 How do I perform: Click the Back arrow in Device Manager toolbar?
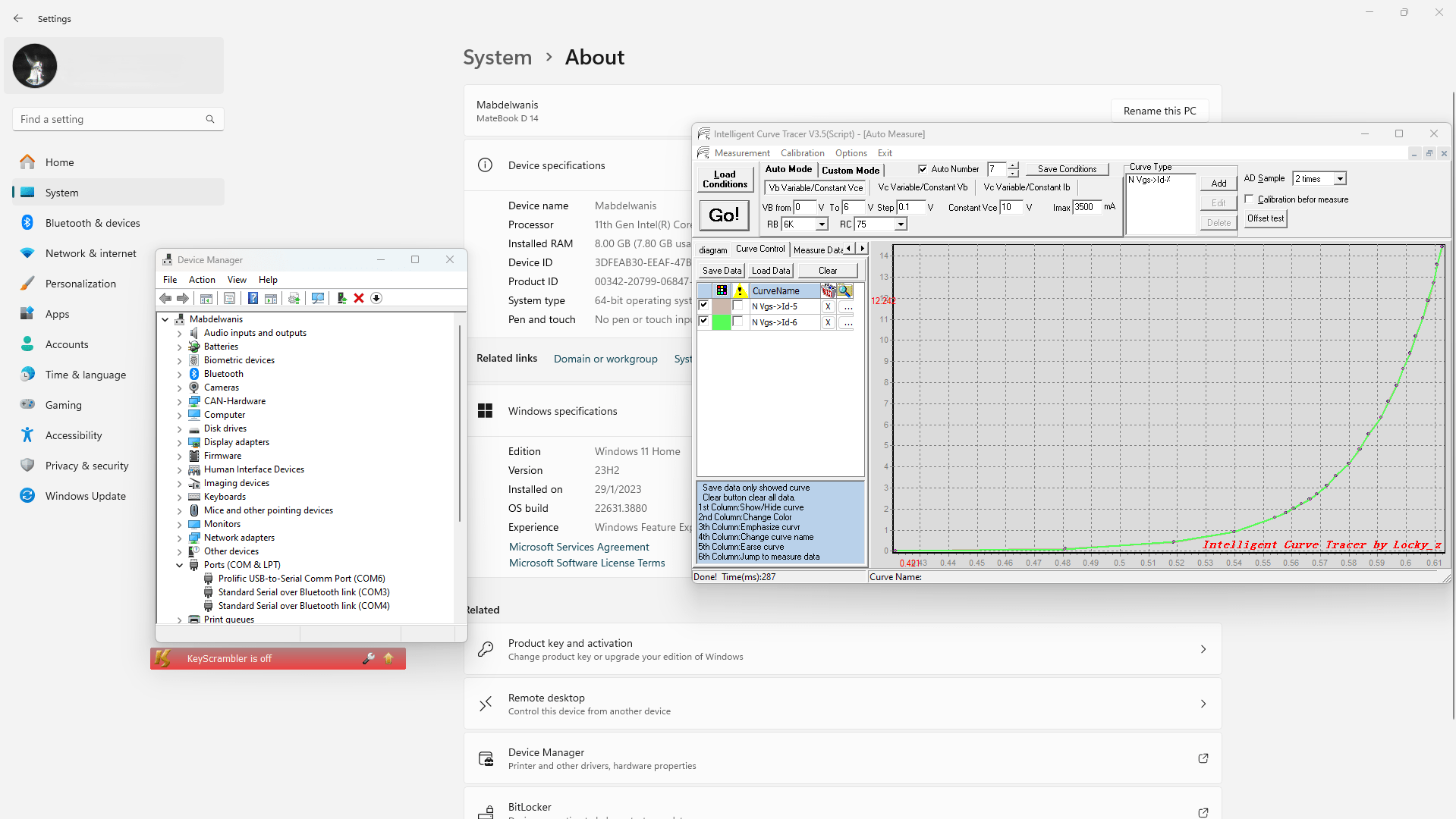click(x=165, y=298)
